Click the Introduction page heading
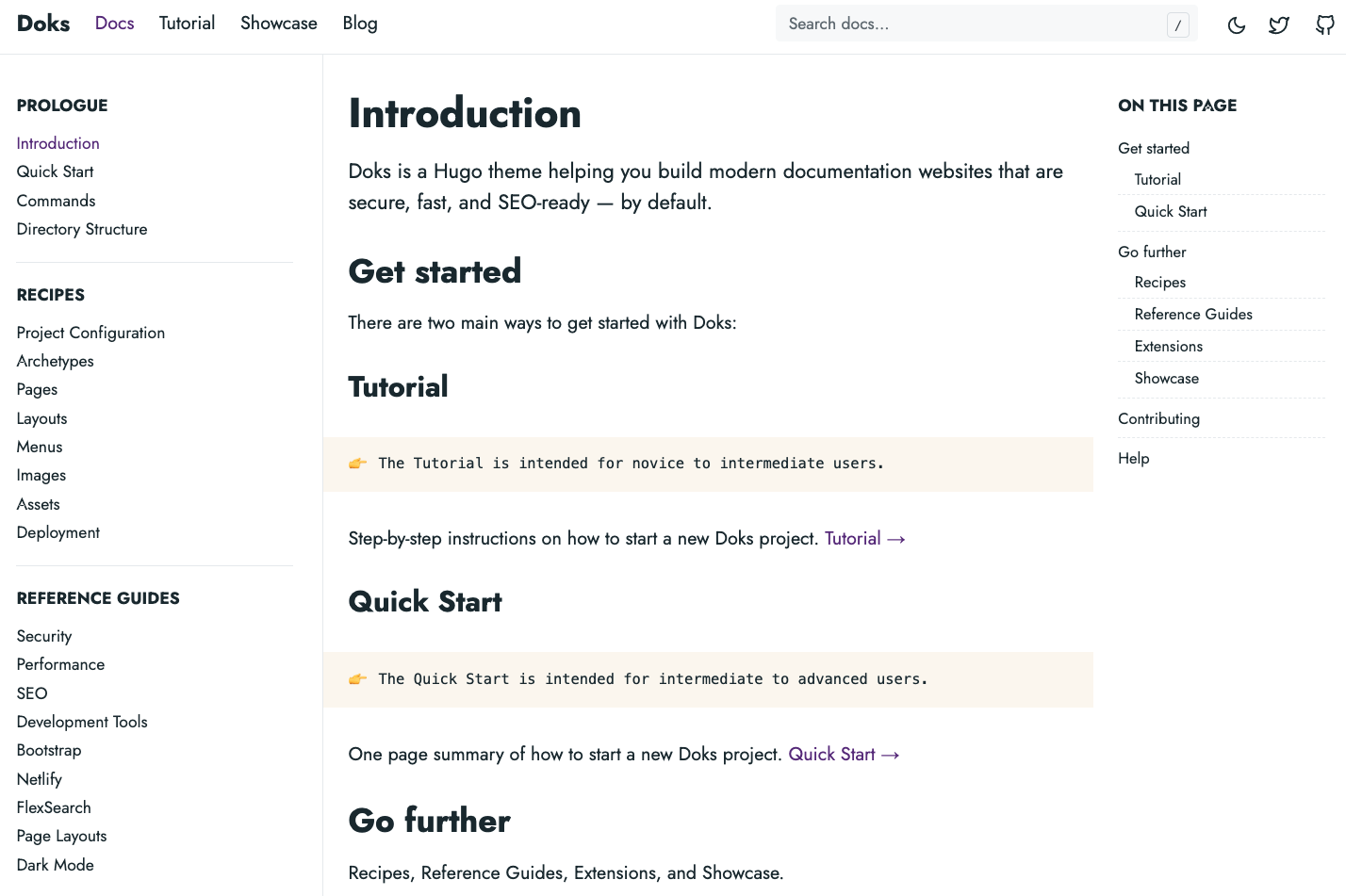1346x896 pixels. 465,113
